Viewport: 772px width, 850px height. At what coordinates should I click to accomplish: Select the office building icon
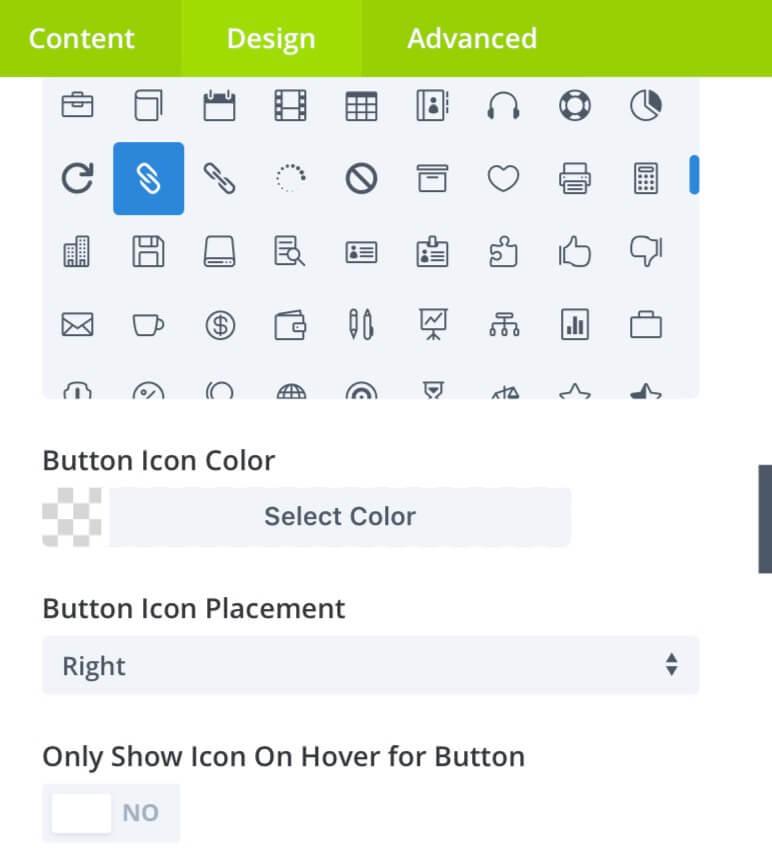[77, 252]
